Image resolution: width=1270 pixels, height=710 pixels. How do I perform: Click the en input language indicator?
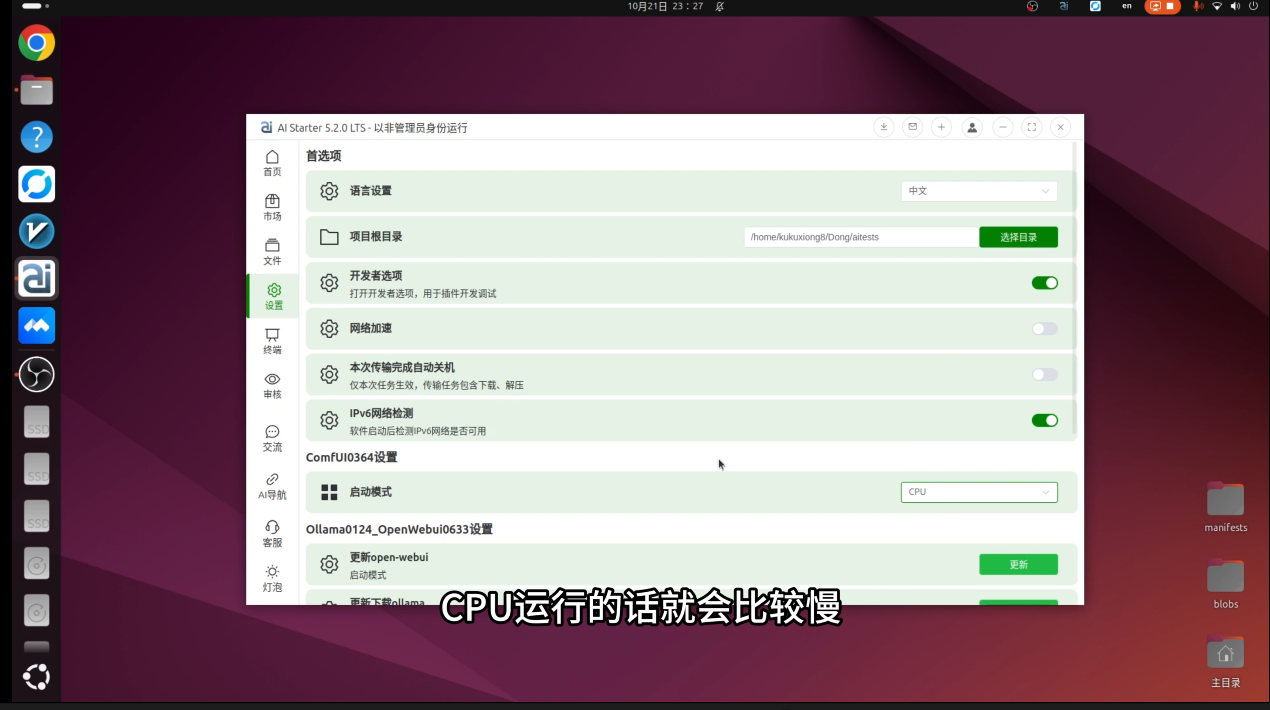1127,6
